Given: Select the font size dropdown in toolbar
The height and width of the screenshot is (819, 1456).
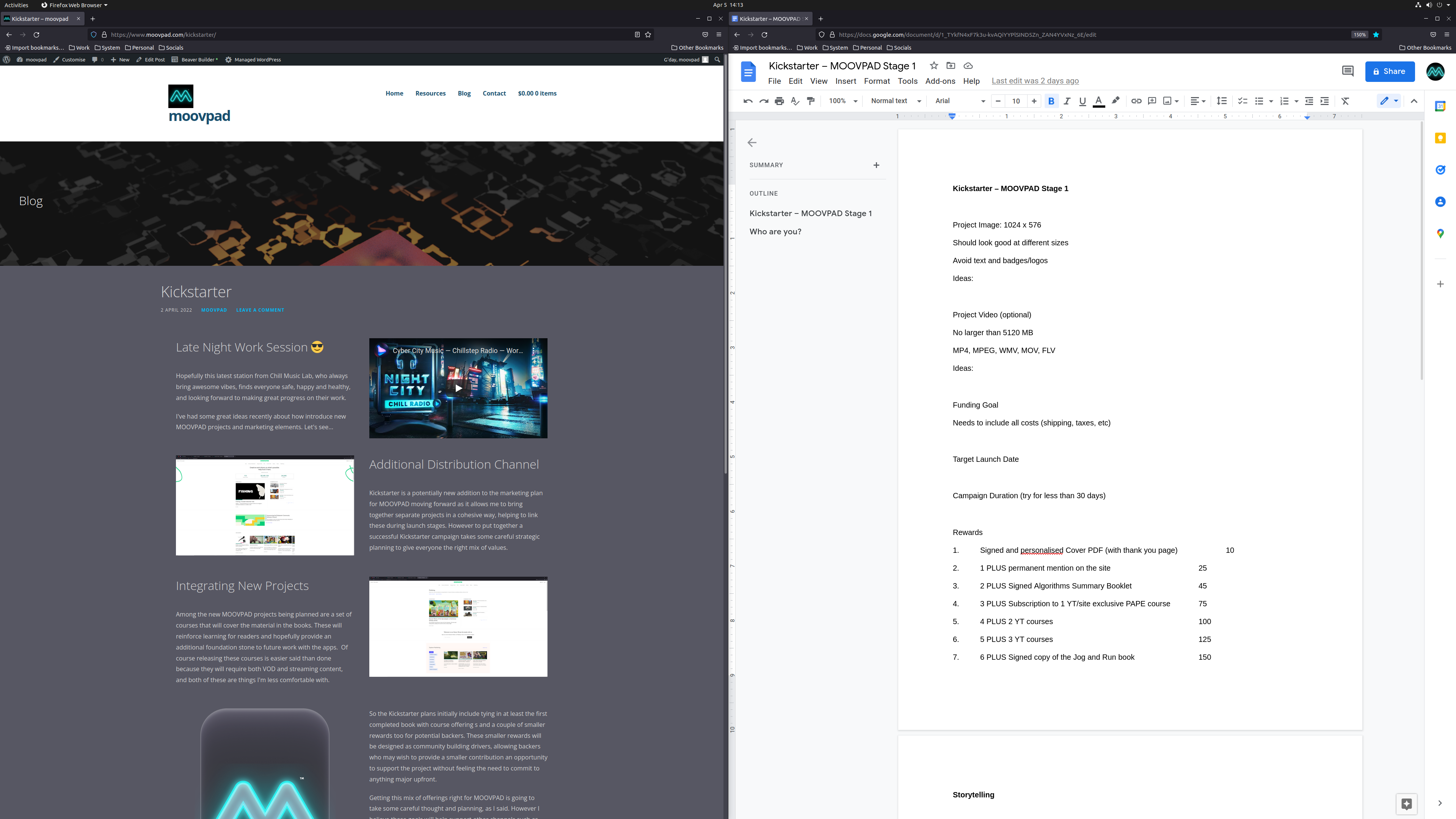Looking at the screenshot, I should (1016, 101).
